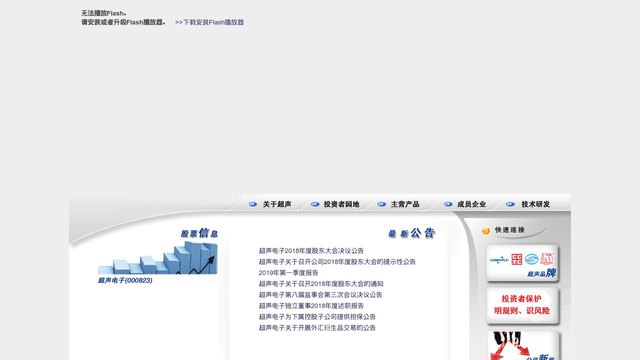Screen dimensions: 640x360
Task: Click the blue icon beside 关于超声
Action: pyautogui.click(x=253, y=204)
